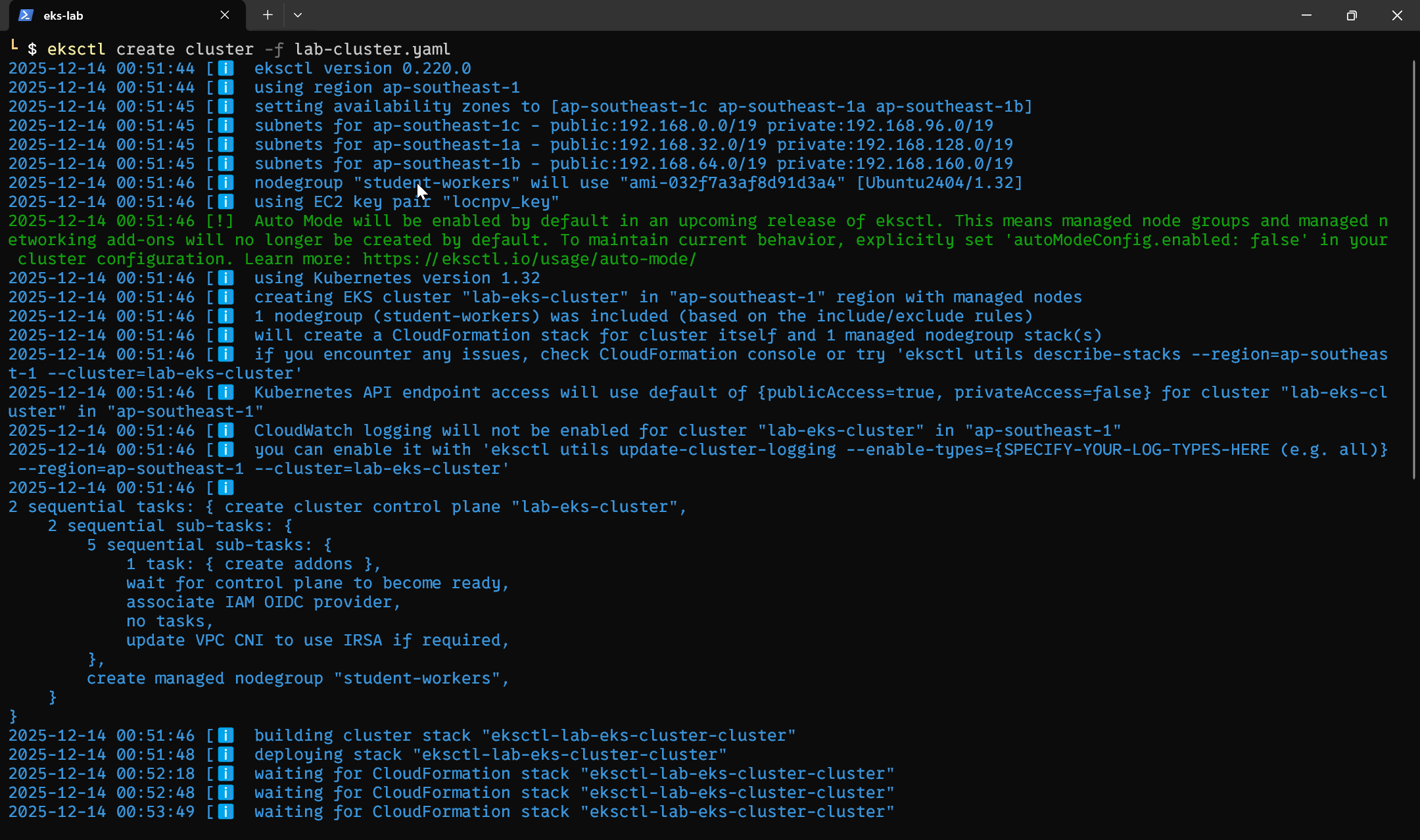Click info icon beside using region ap-southeast-1
This screenshot has width=1420, height=840.
point(225,87)
